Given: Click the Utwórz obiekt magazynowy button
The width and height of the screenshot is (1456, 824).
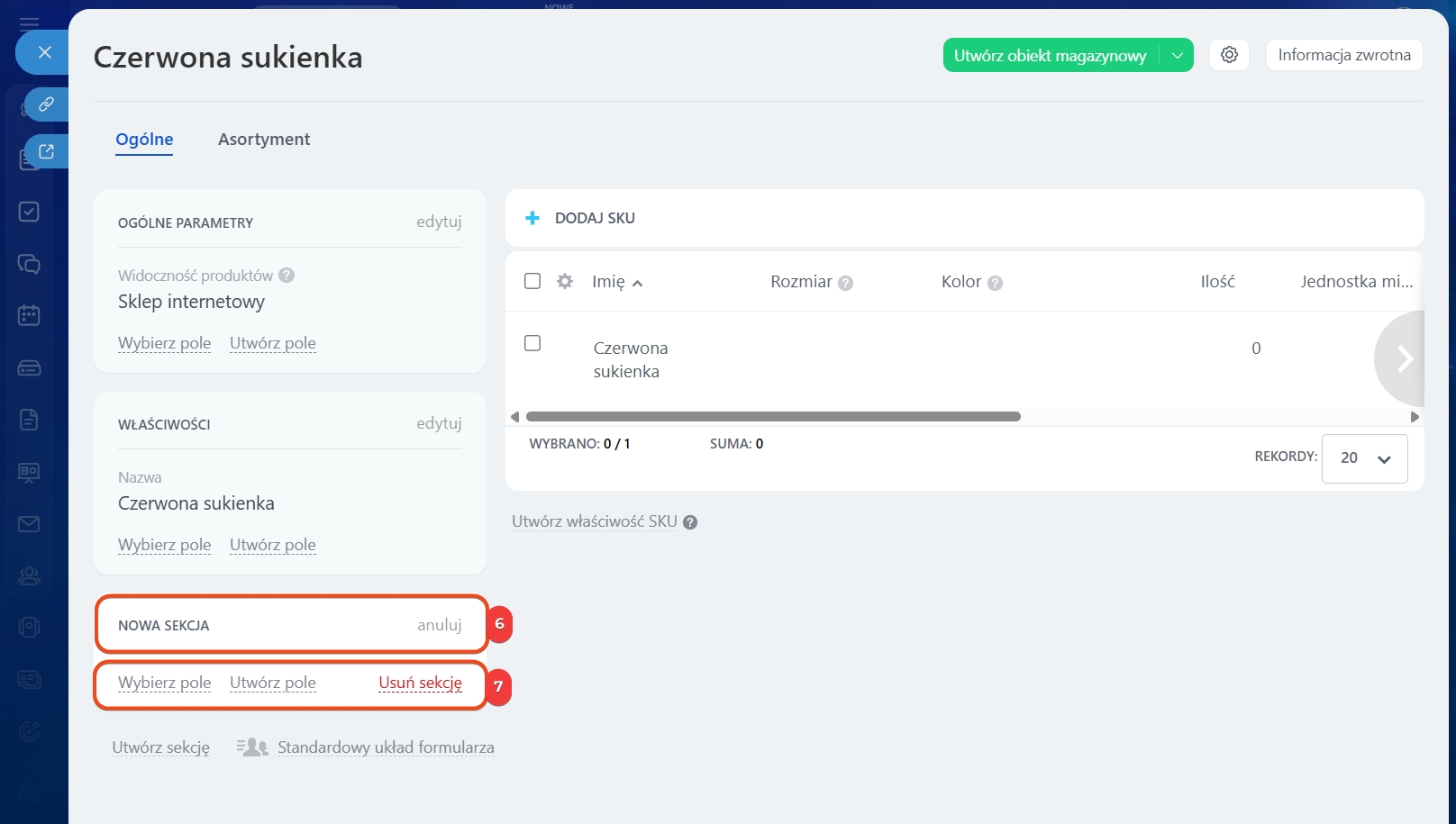Looking at the screenshot, I should coord(1050,55).
